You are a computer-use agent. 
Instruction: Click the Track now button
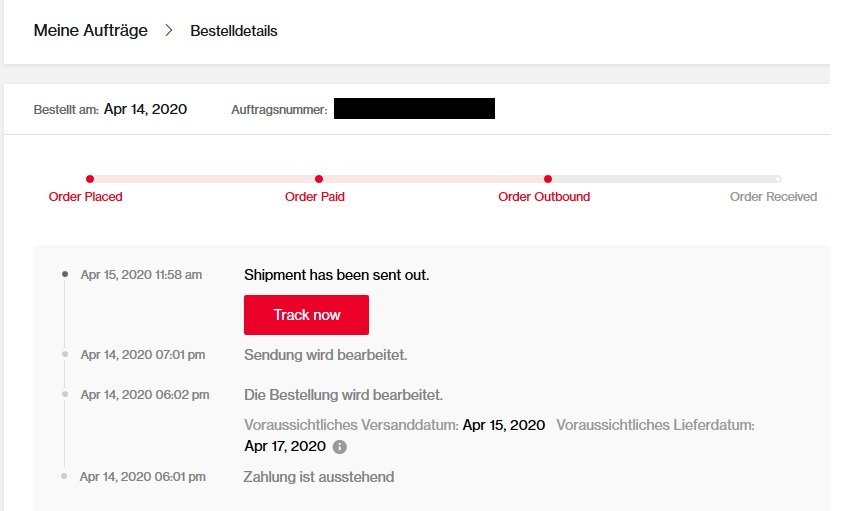tap(306, 315)
